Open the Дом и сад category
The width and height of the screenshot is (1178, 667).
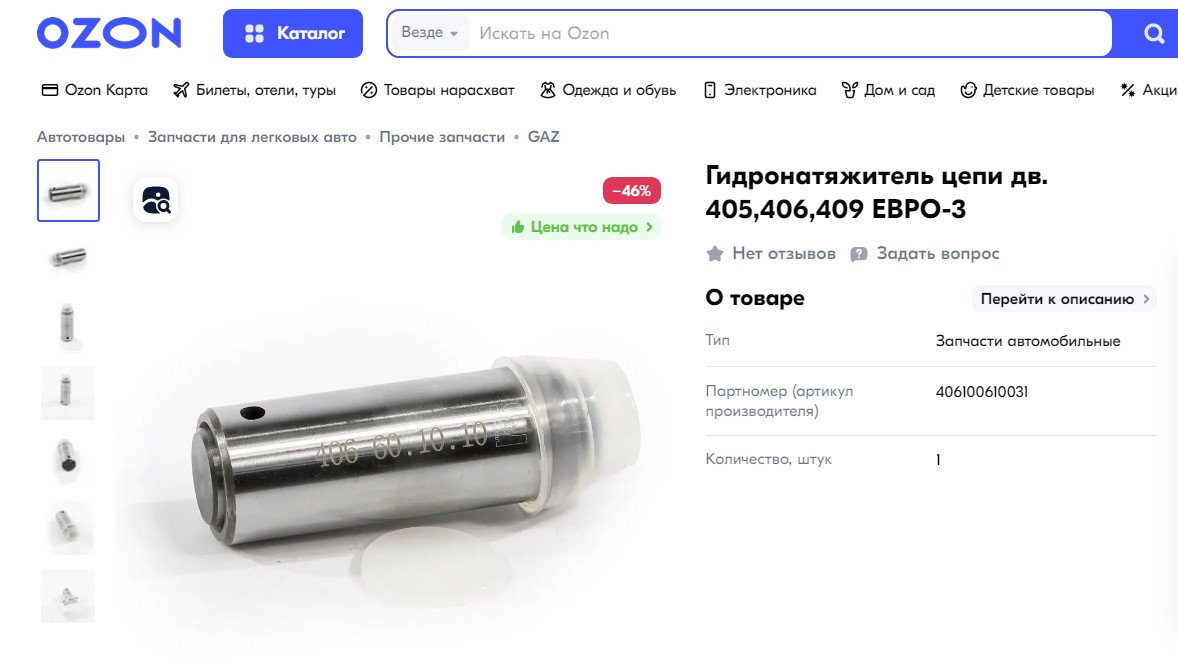coord(888,90)
